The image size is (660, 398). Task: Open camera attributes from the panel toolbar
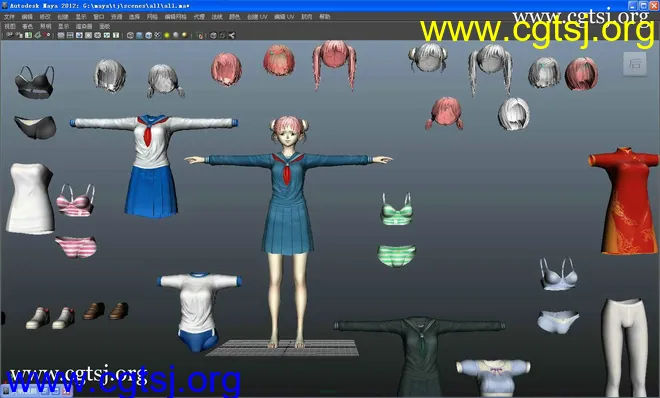click(19, 35)
